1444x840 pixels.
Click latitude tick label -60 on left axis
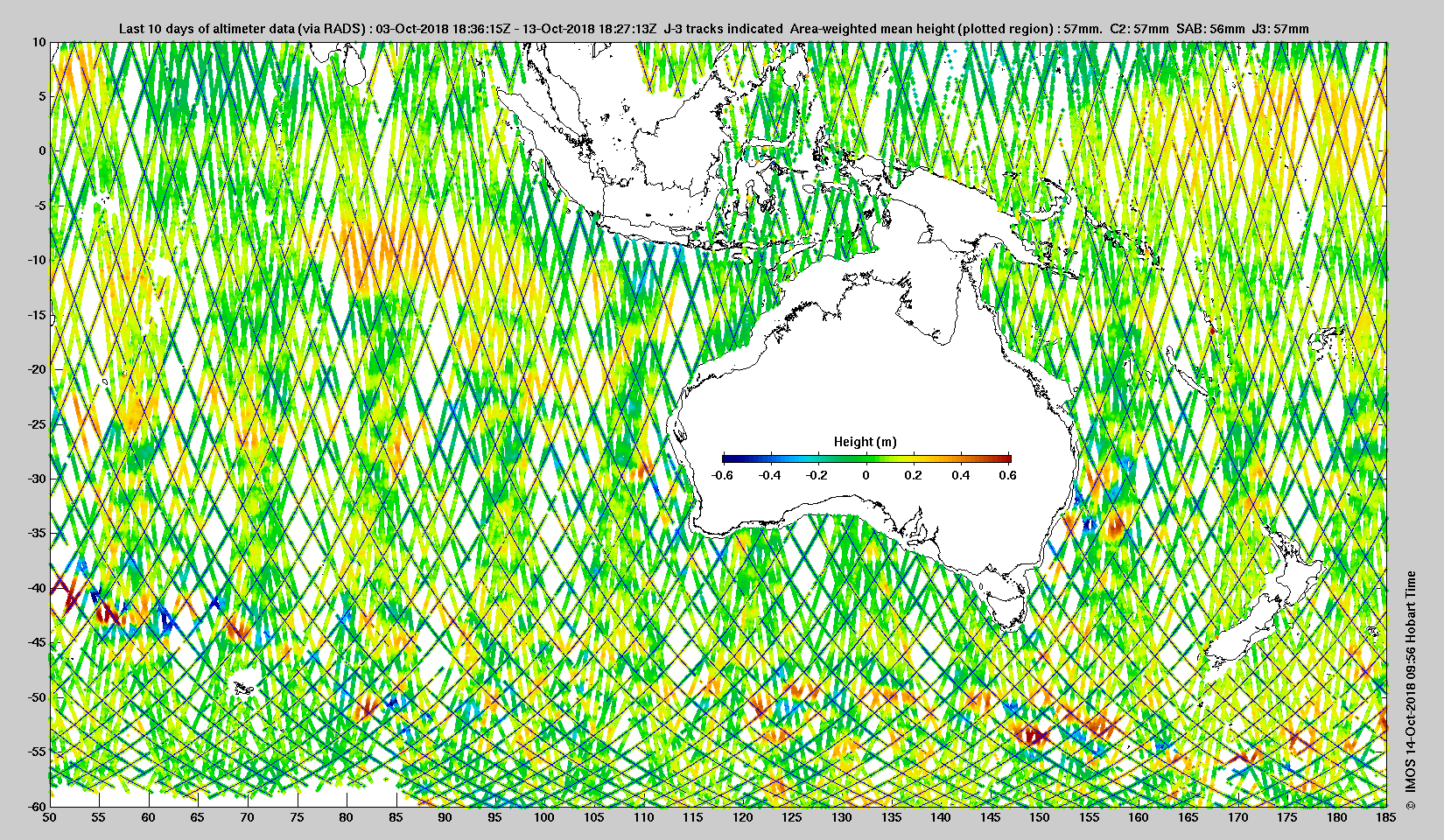point(36,806)
